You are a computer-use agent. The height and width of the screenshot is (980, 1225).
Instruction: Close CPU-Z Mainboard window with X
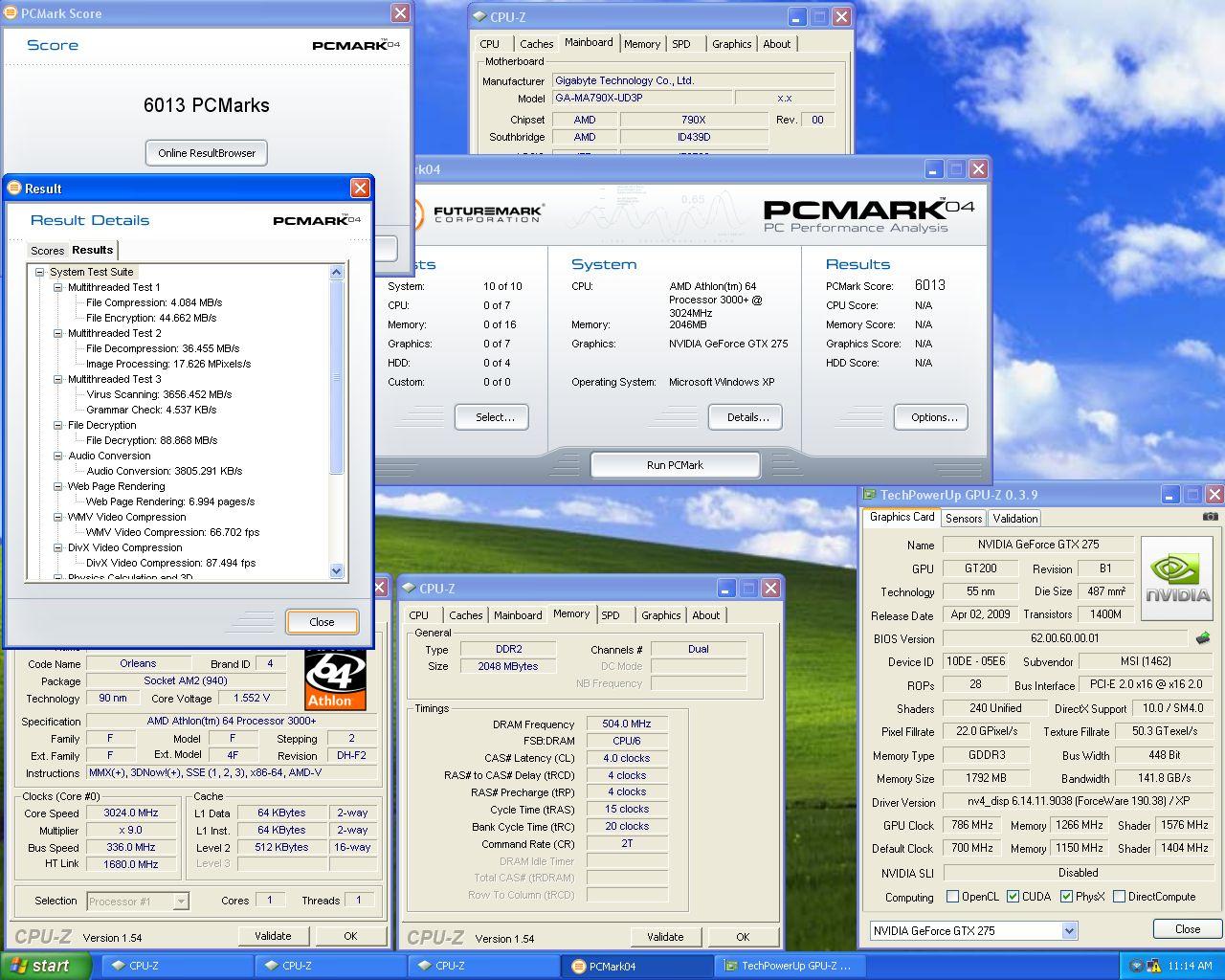pos(841,16)
